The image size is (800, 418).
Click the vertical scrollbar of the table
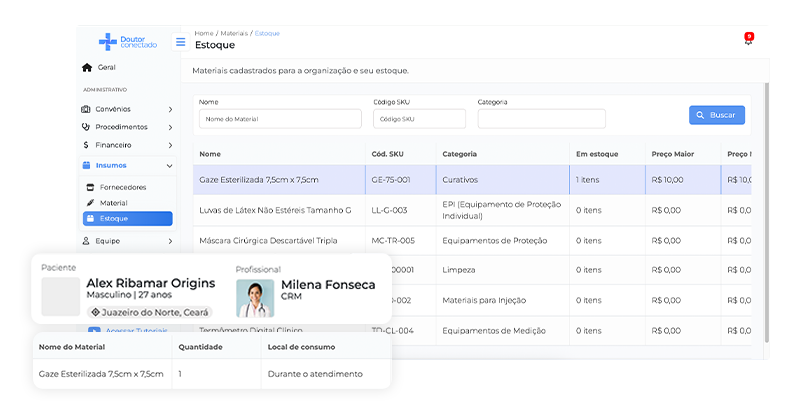(x=766, y=212)
